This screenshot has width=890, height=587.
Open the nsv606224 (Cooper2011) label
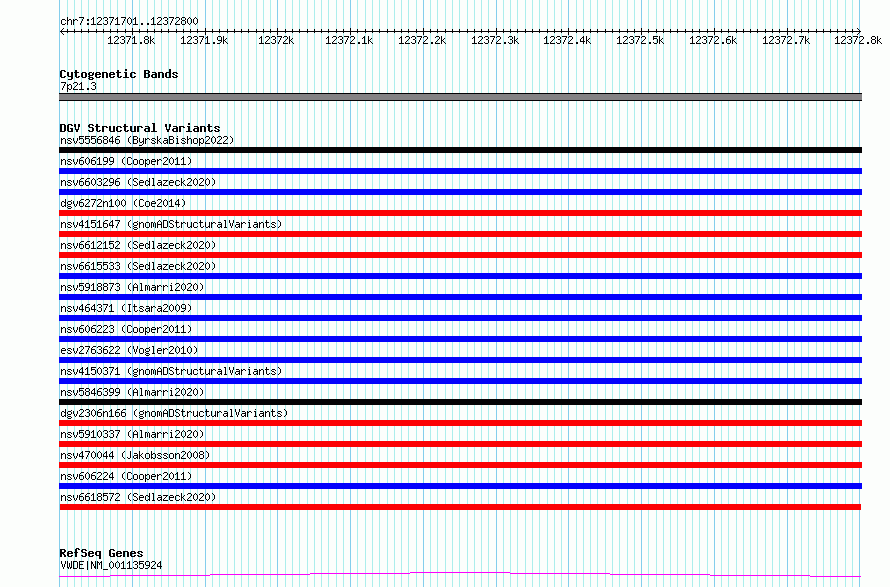click(126, 476)
